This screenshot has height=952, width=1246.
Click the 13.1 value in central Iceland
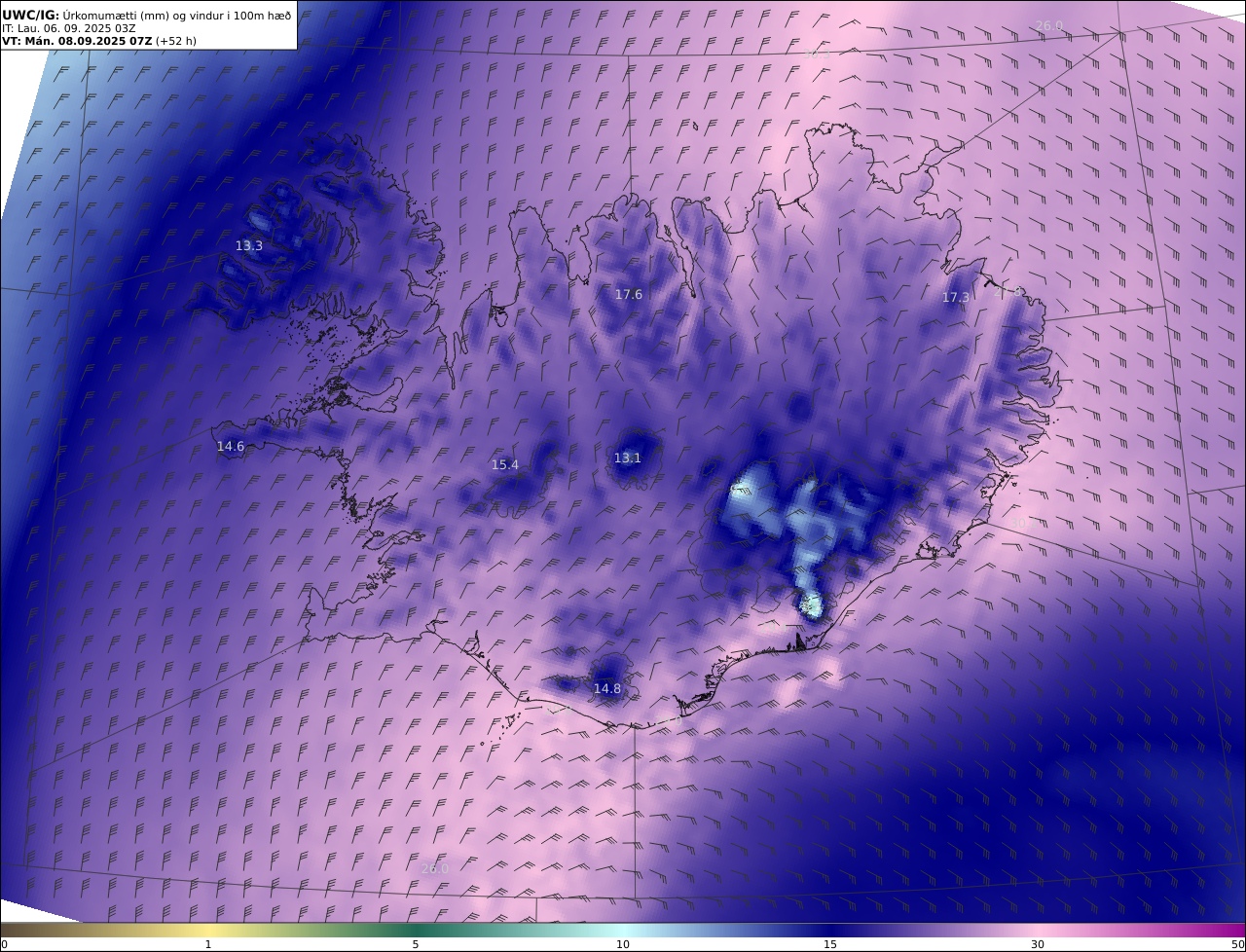[x=627, y=458]
